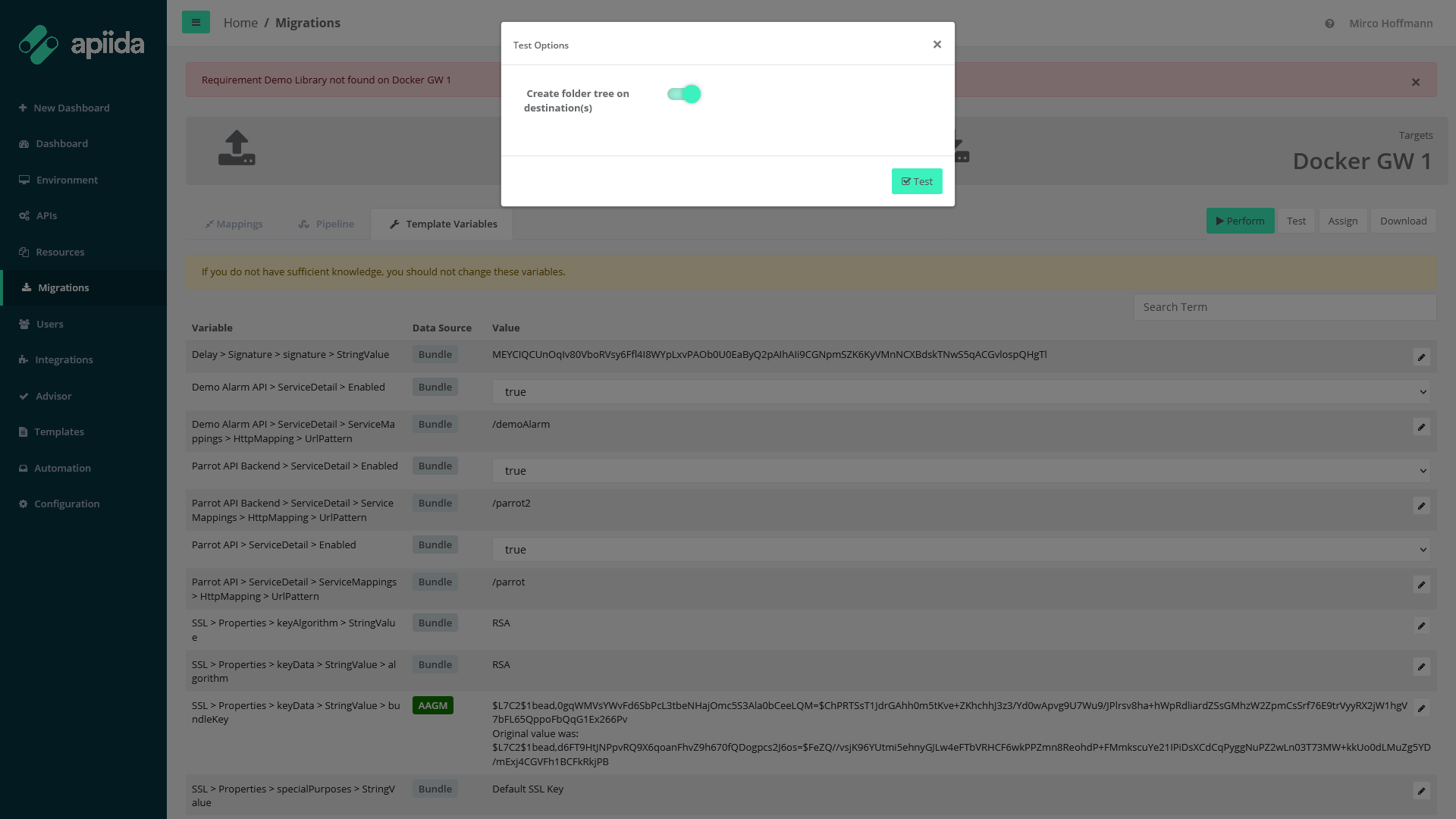Expand Parrot API Enabled dropdown

960,550
